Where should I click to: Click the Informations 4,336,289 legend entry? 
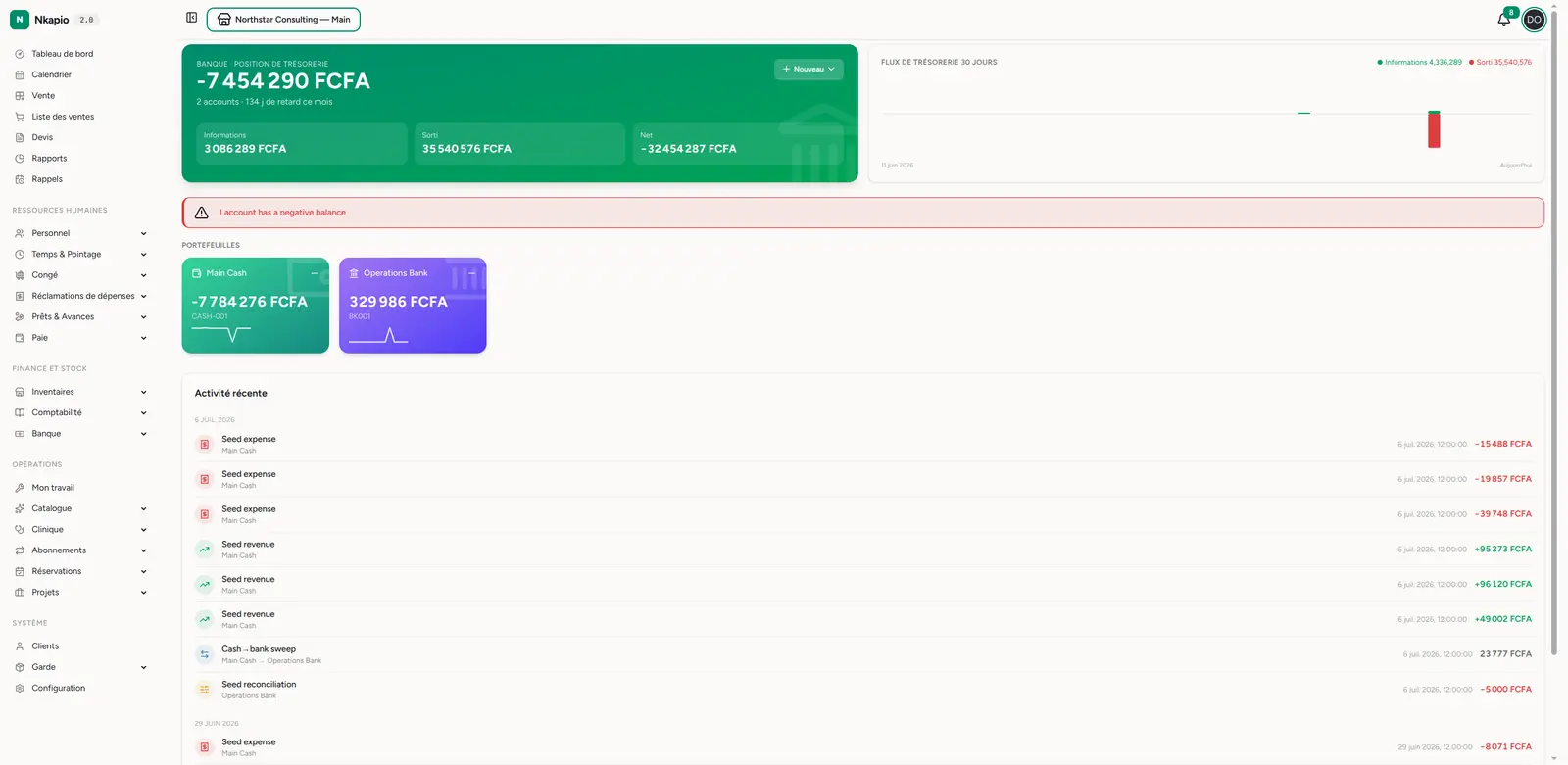click(x=1420, y=62)
